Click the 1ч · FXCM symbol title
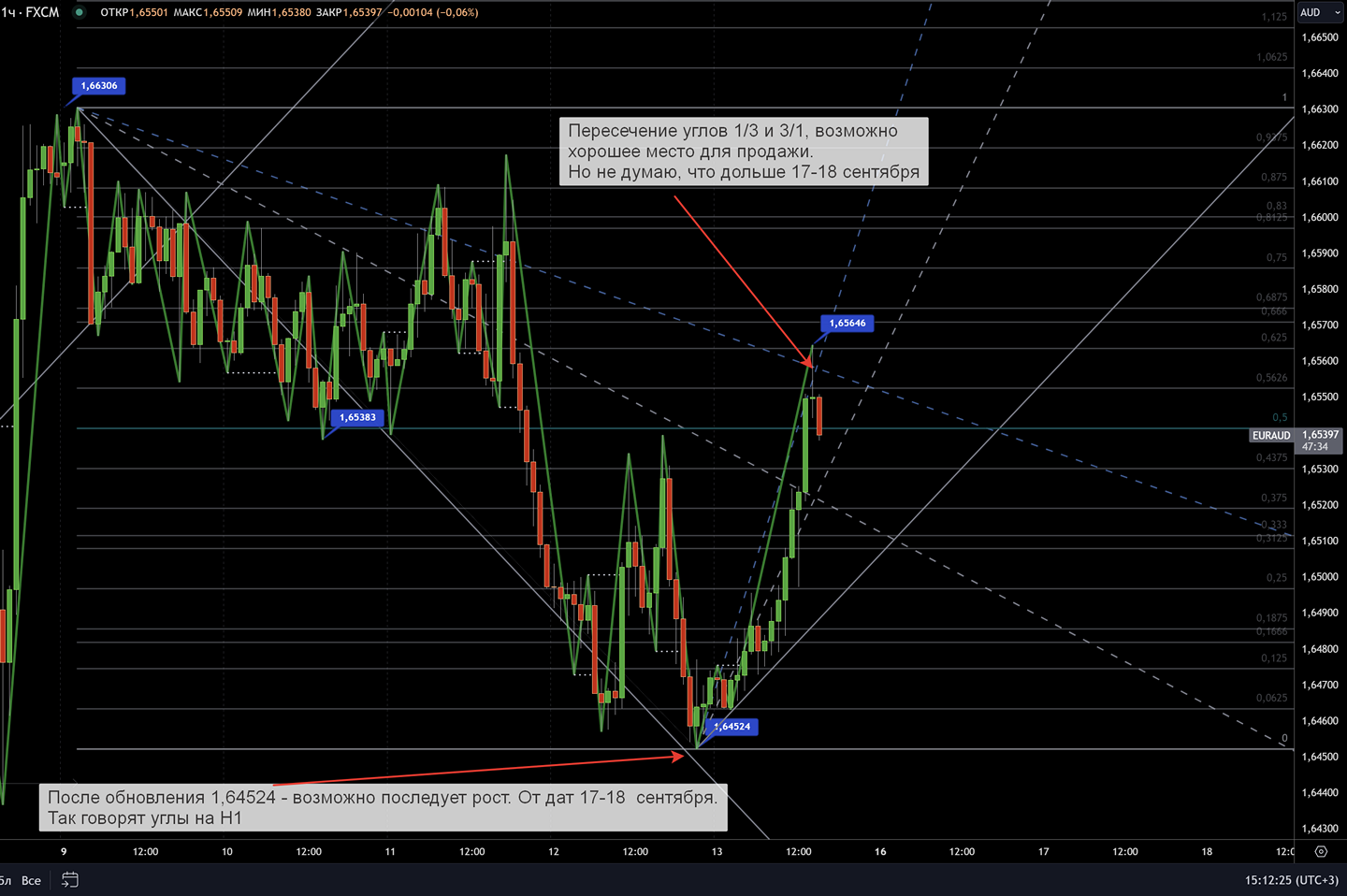Viewport: 1347px width, 896px height. 30,12
